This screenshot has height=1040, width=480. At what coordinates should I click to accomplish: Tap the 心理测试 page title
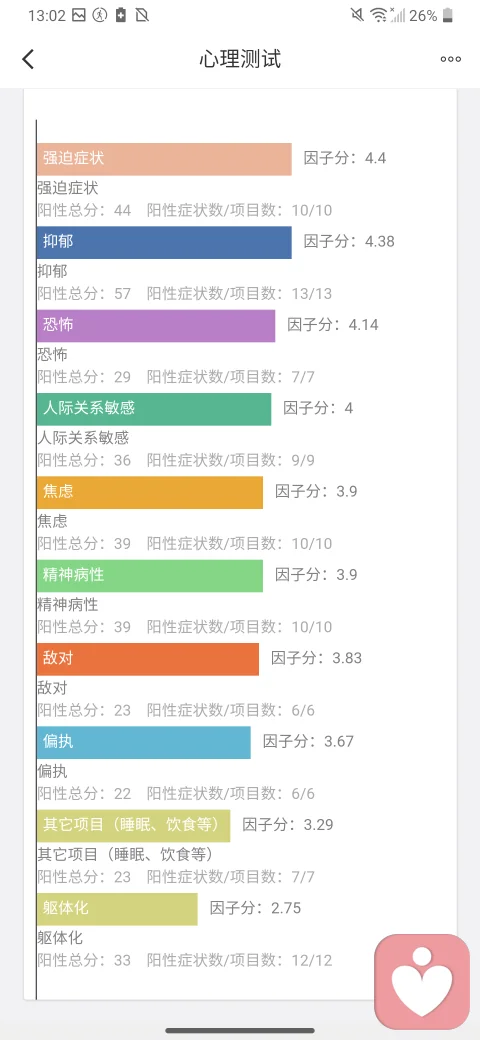(x=240, y=59)
